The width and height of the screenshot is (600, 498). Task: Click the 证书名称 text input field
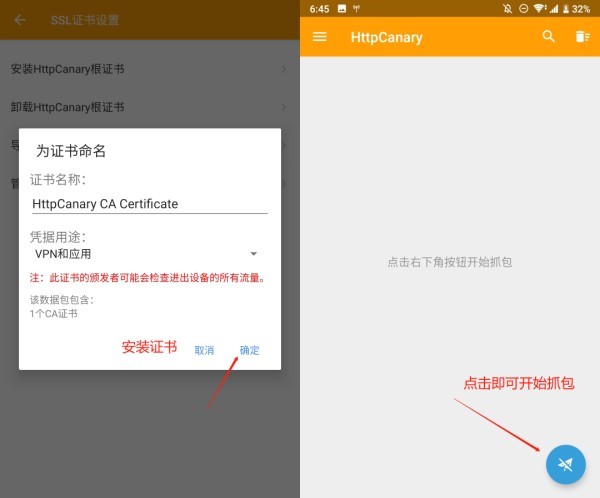149,203
